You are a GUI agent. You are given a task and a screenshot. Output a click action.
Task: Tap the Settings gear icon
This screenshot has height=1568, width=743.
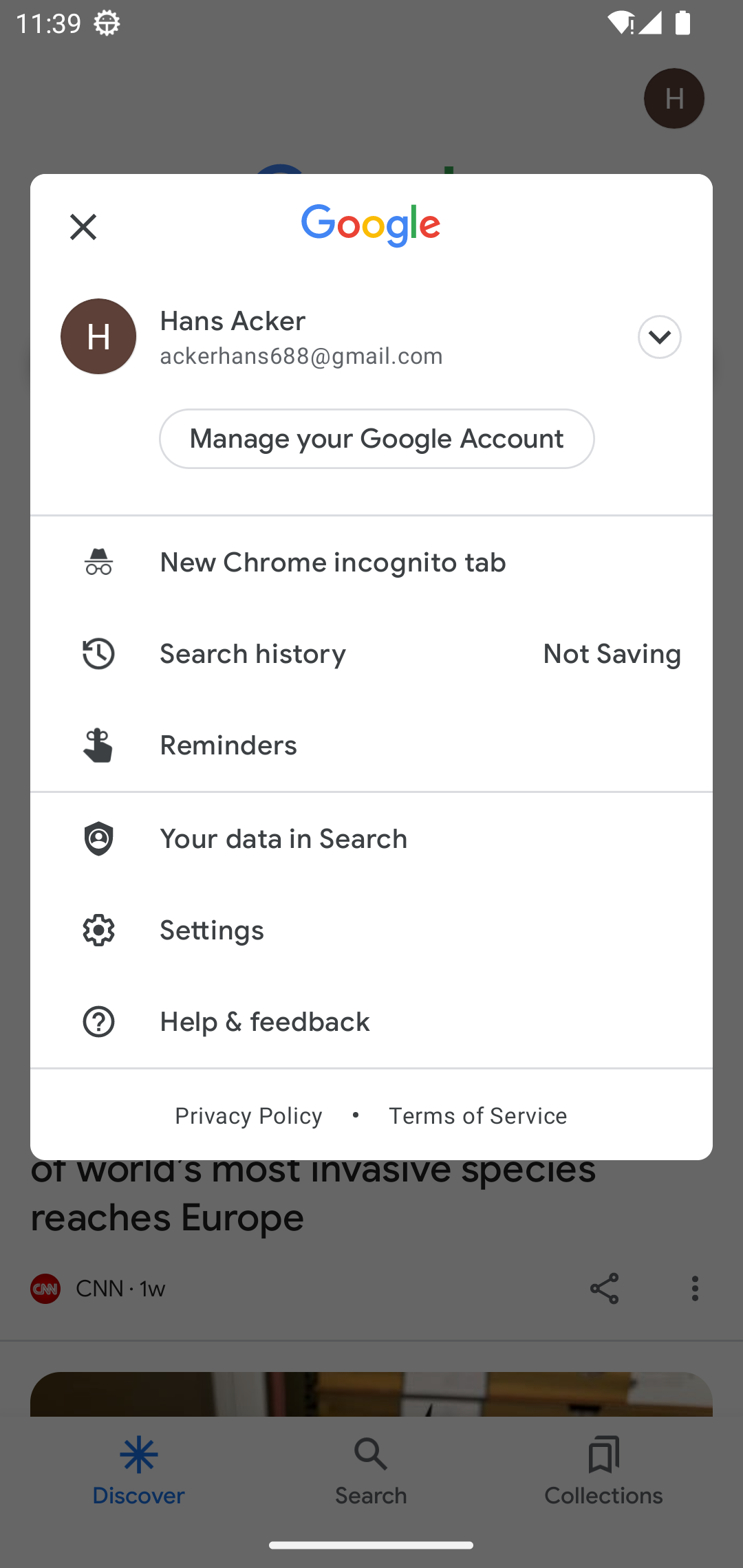coord(98,930)
